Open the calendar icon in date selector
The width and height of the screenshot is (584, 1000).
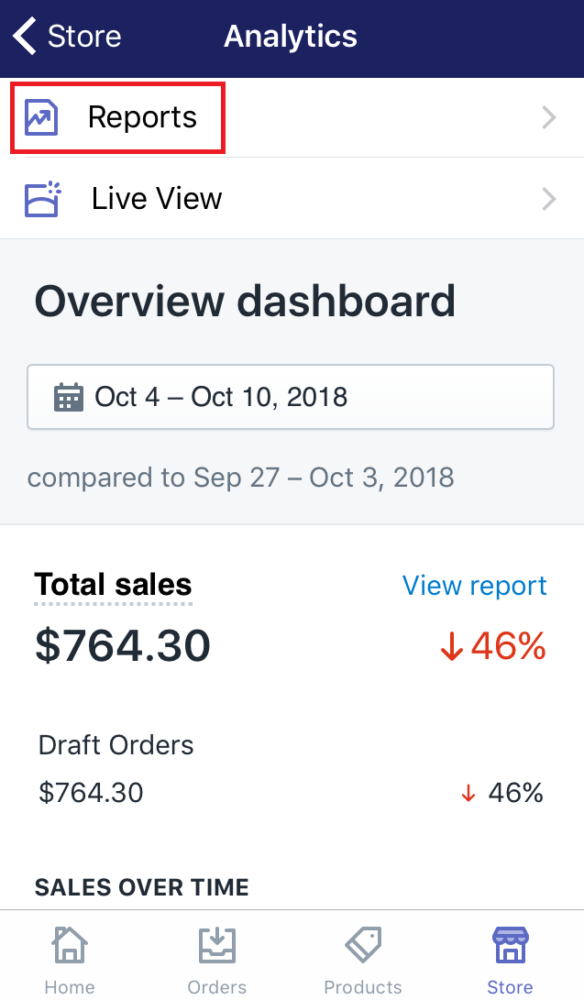click(x=68, y=397)
